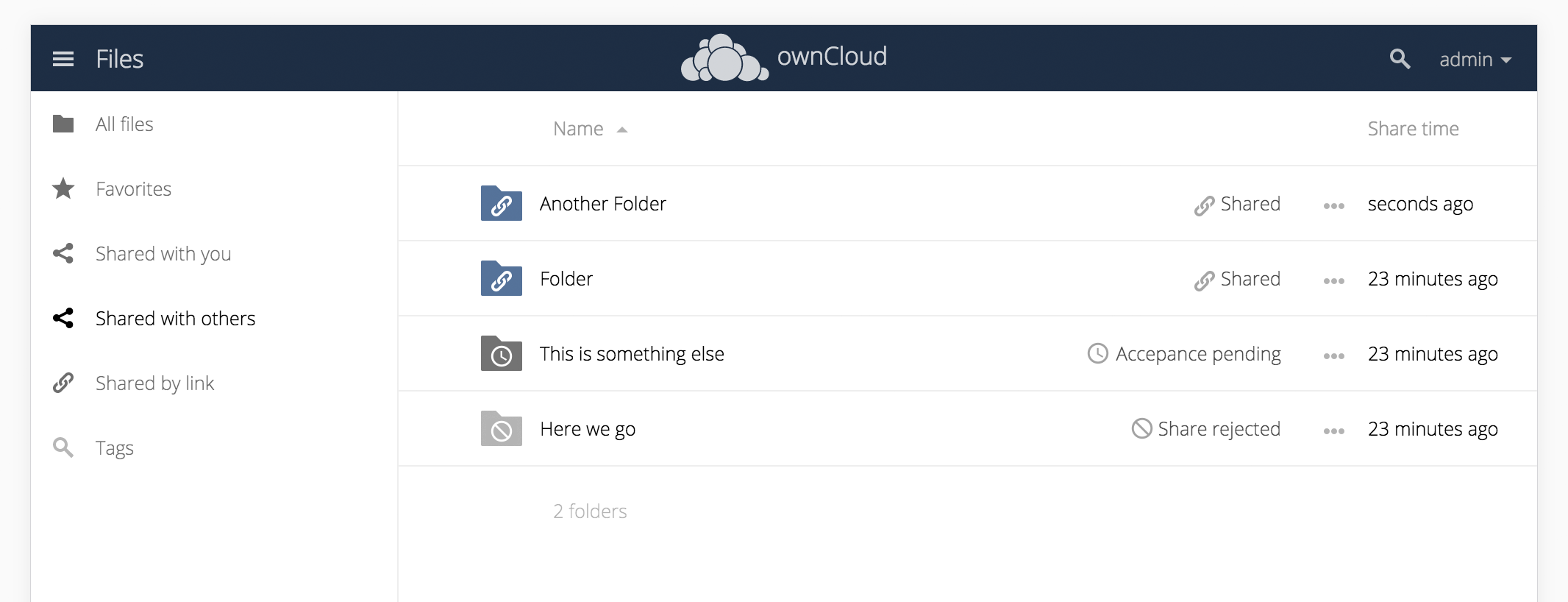Image resolution: width=1568 pixels, height=602 pixels.
Task: Click the link icon beside Another Folder's Shared
Action: point(1204,206)
